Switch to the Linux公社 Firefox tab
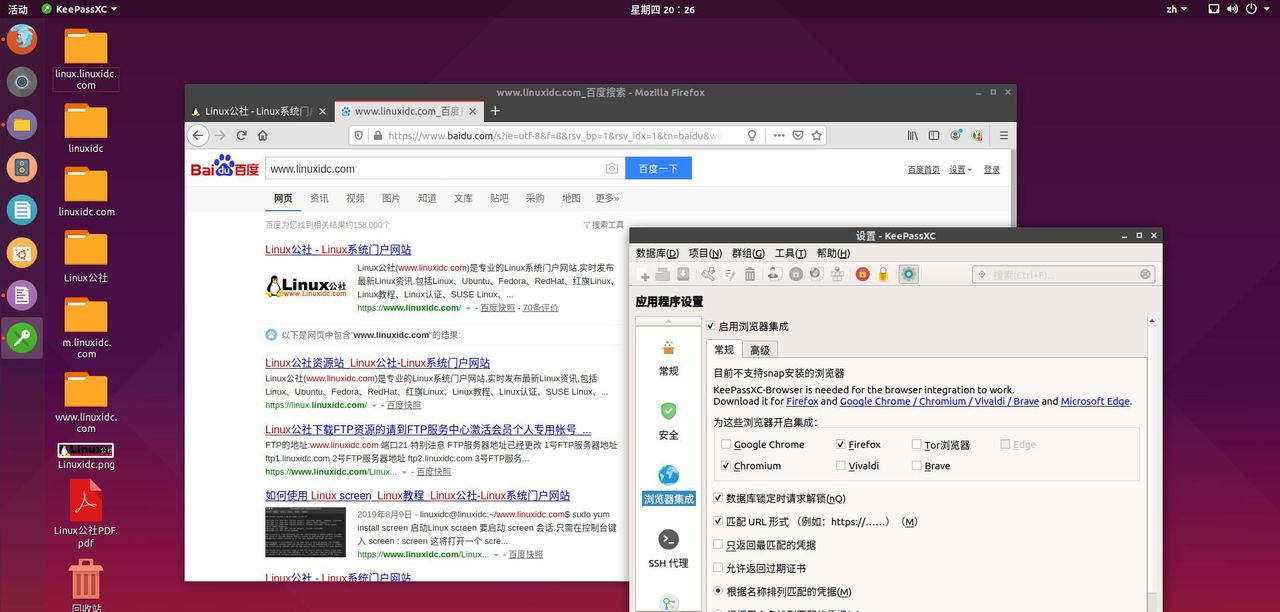This screenshot has height=612, width=1280. pyautogui.click(x=259, y=111)
